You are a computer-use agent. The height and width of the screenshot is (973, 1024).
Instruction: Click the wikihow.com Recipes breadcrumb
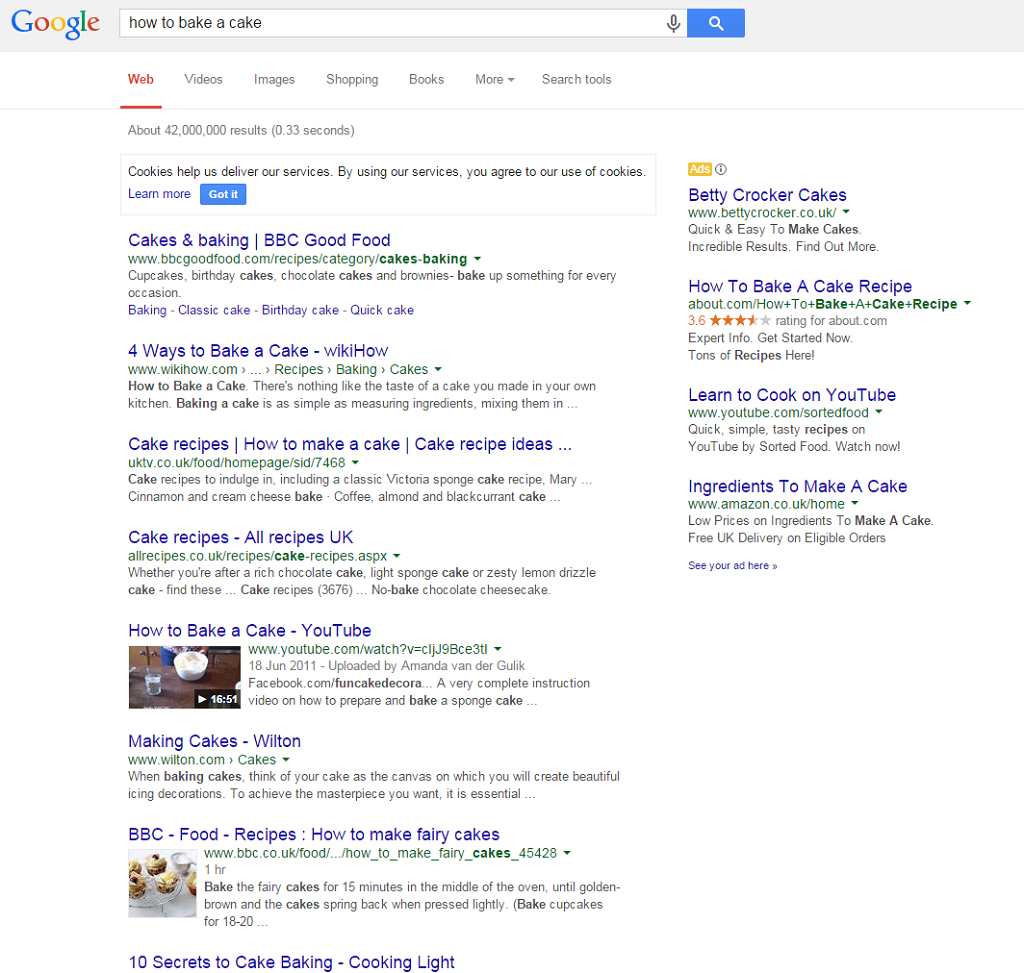tap(298, 370)
